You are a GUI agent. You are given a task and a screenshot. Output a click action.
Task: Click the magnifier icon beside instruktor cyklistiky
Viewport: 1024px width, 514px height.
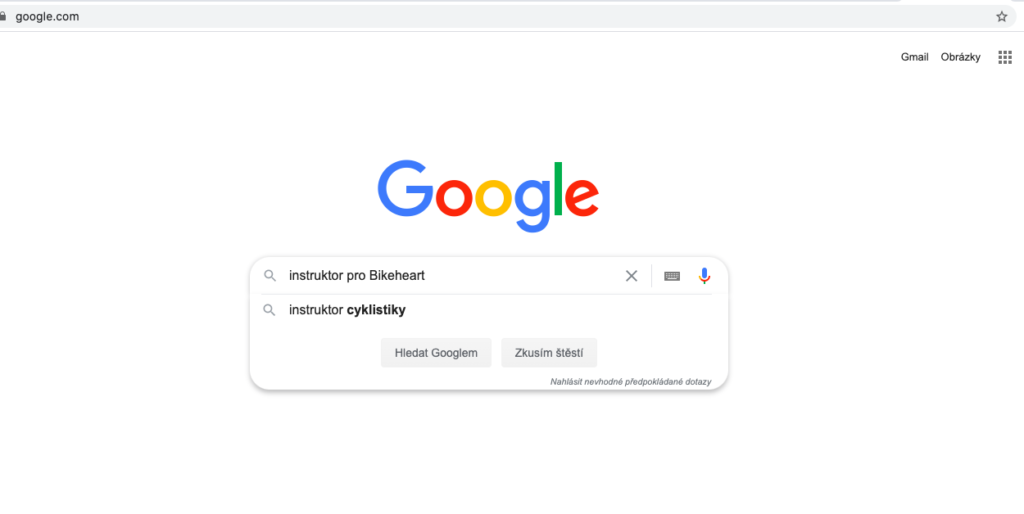tap(269, 310)
